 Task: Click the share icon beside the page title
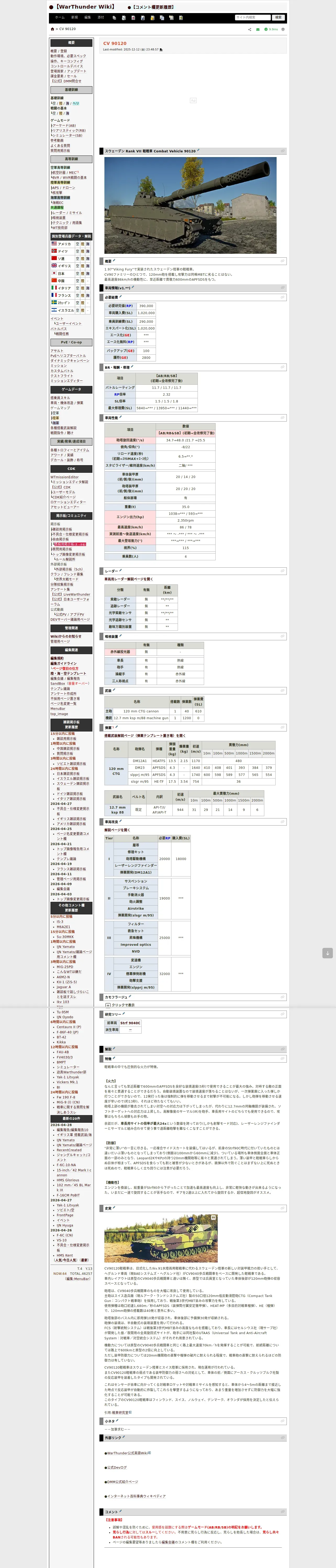coord(249,29)
